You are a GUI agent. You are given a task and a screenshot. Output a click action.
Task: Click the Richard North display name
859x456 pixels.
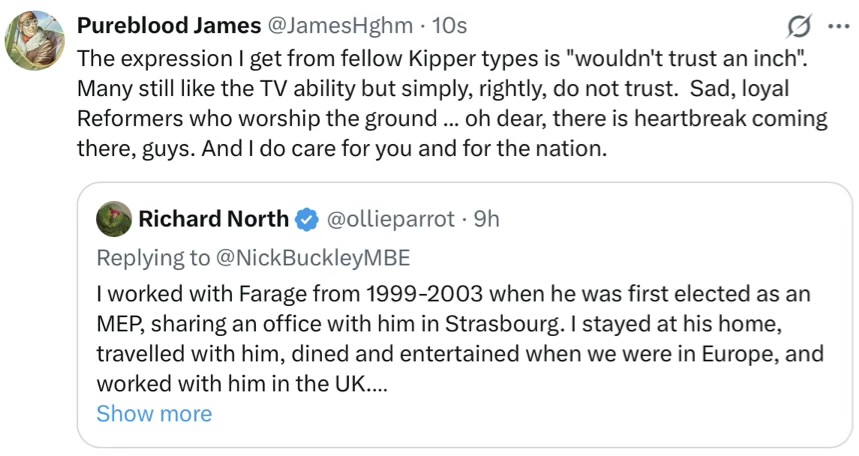(x=213, y=219)
